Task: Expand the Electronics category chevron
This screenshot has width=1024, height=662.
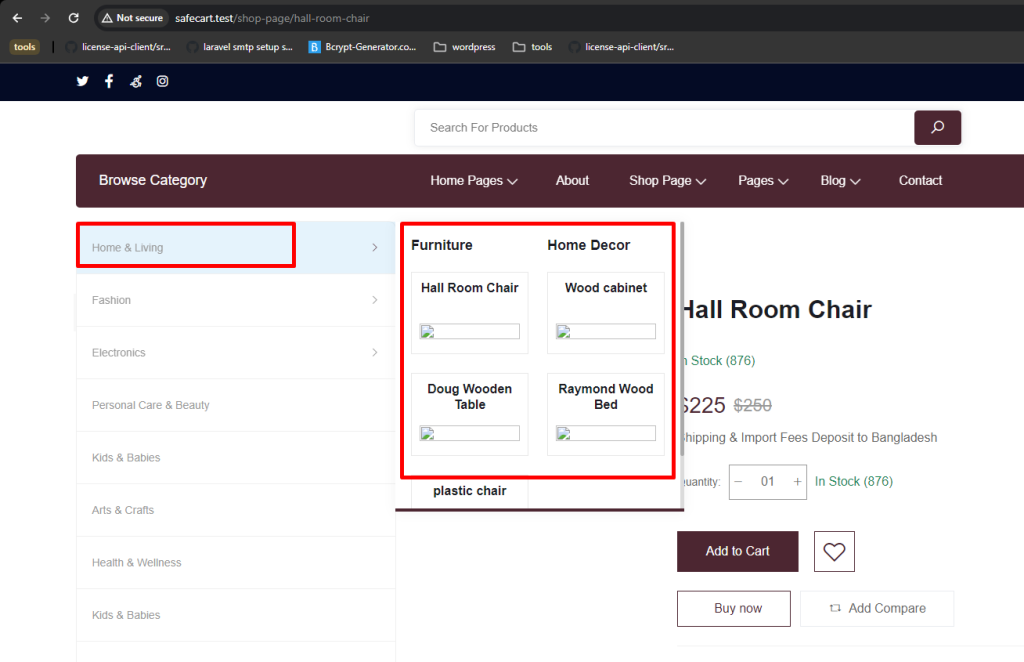Action: 375,353
